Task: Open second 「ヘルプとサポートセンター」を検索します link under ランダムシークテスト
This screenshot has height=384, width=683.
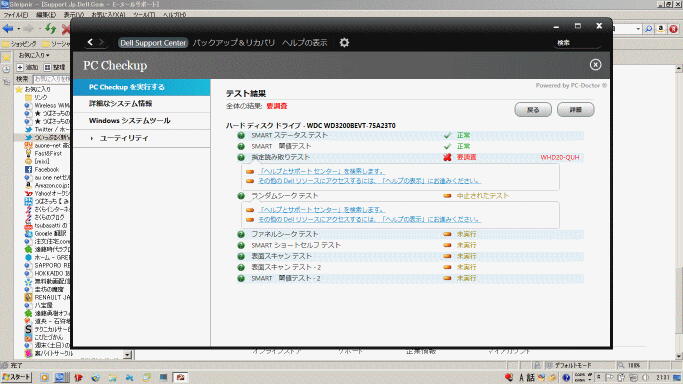Action: coord(322,210)
